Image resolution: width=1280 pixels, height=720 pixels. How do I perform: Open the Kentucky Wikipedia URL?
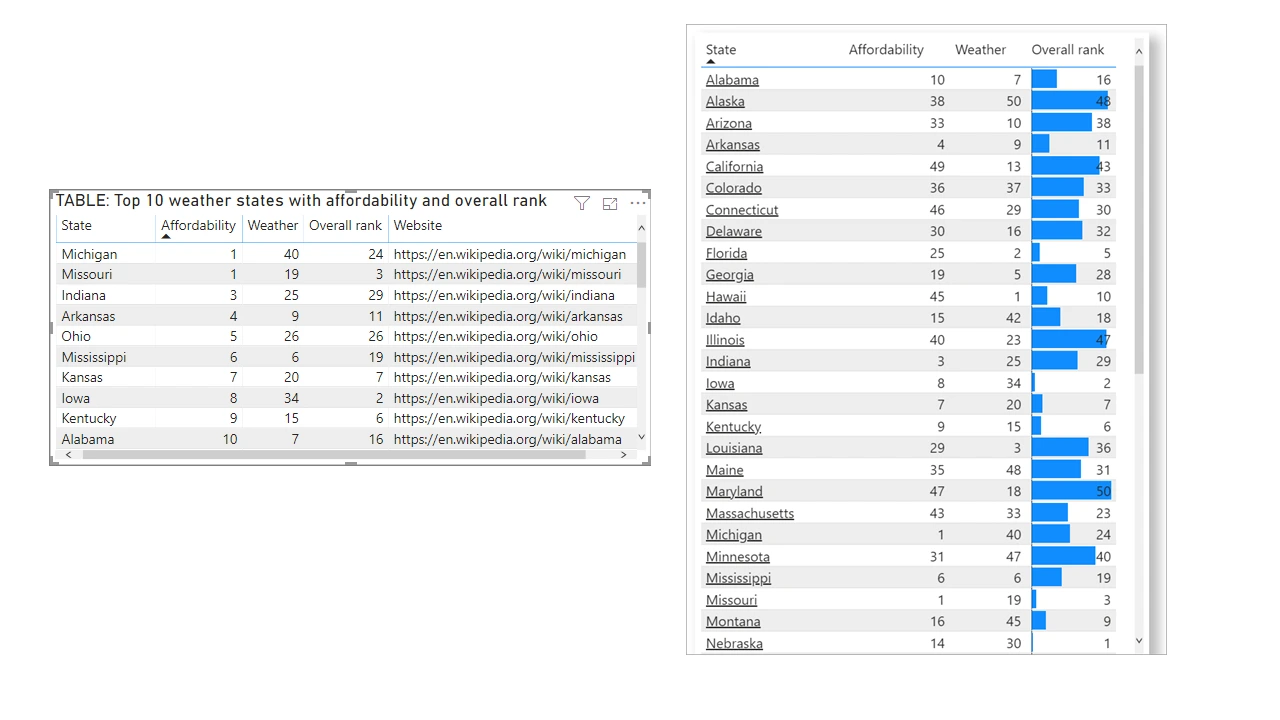pos(509,419)
